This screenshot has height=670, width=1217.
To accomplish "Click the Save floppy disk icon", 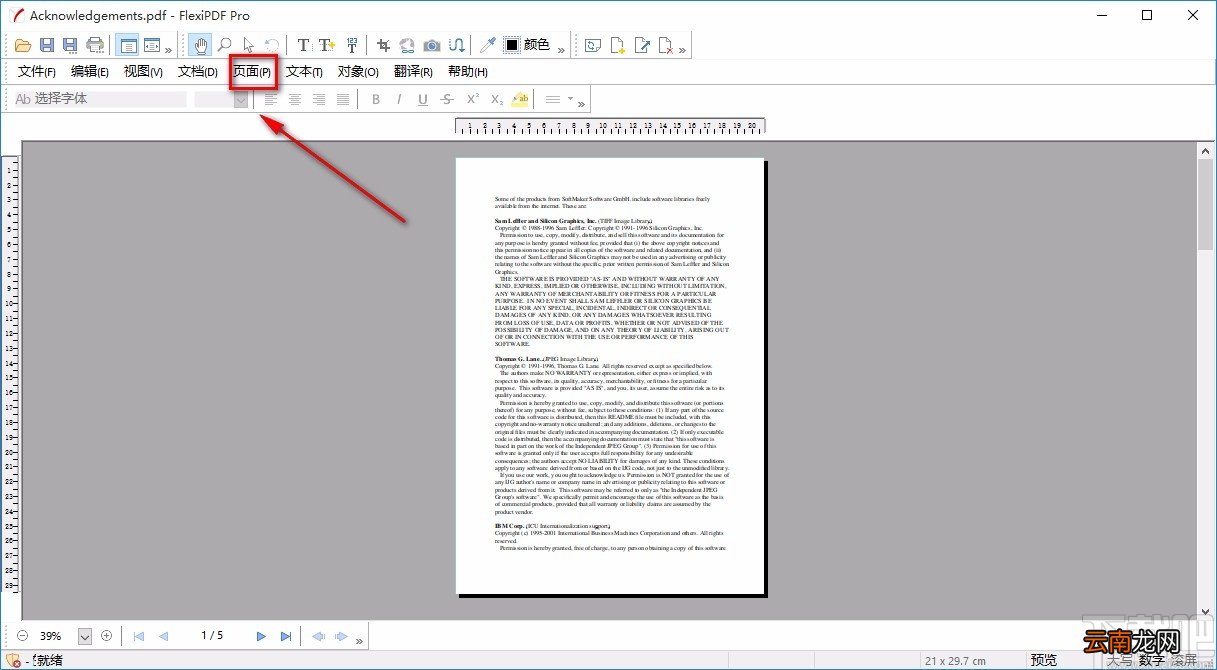I will 47,45.
